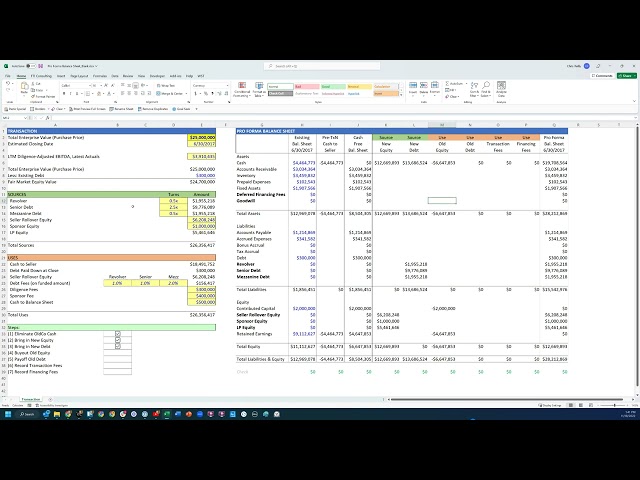Image resolution: width=640 pixels, height=480 pixels.
Task: Collapse the ribbon with the chevron
Action: [634, 101]
